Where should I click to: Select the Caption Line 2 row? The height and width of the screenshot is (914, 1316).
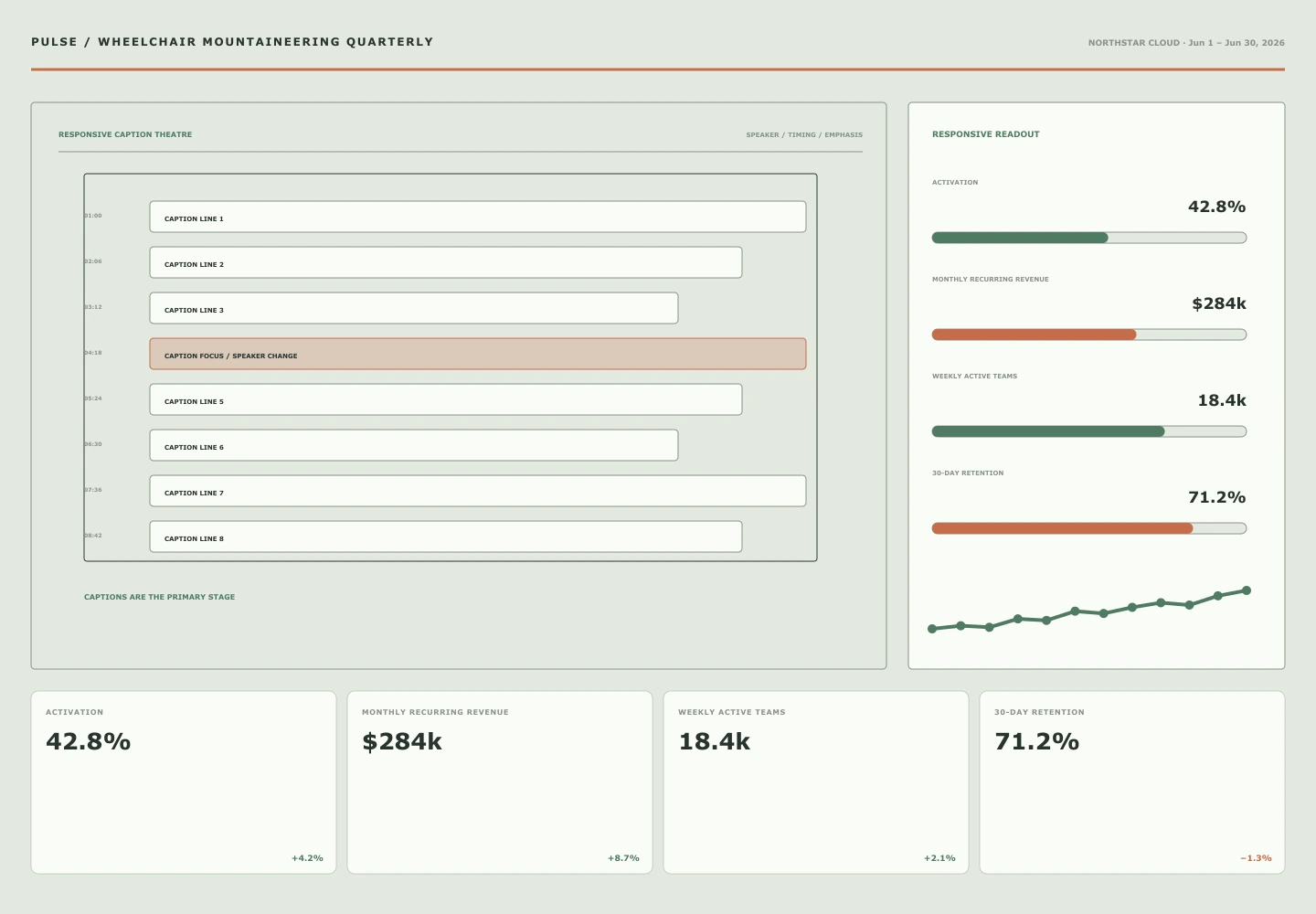point(446,262)
